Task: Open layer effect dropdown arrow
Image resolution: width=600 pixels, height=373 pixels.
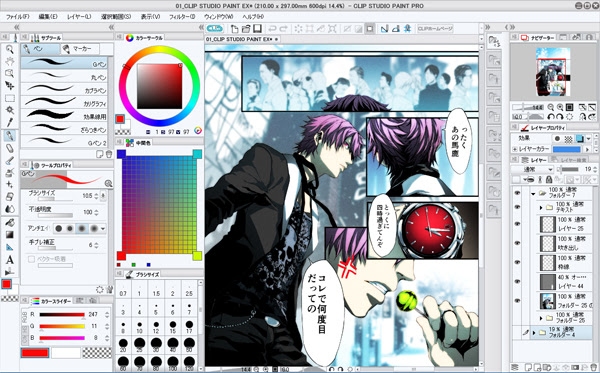Action: (x=589, y=138)
